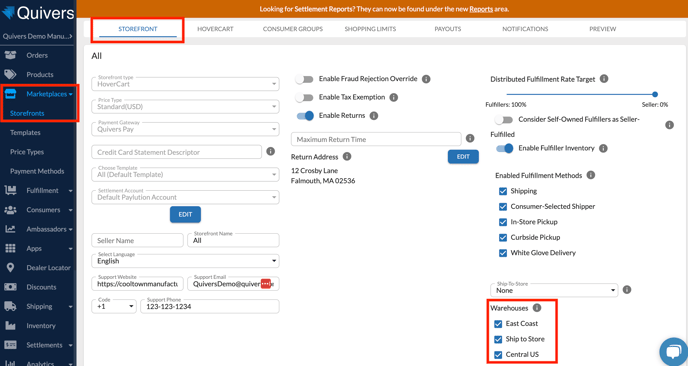Switch to the Notifications tab
The height and width of the screenshot is (366, 688).
(x=525, y=29)
